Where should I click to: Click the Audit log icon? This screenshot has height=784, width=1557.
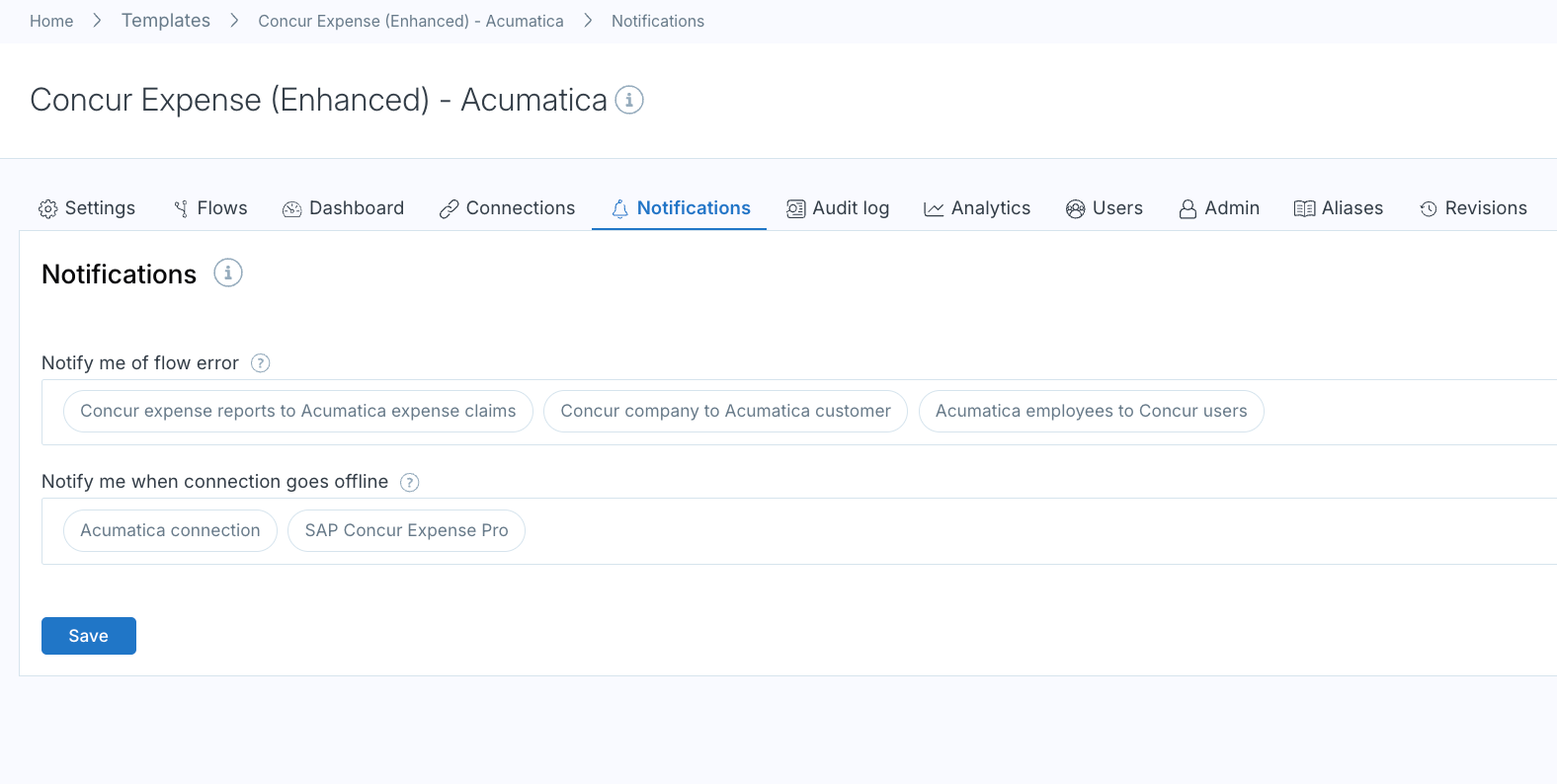tap(796, 209)
